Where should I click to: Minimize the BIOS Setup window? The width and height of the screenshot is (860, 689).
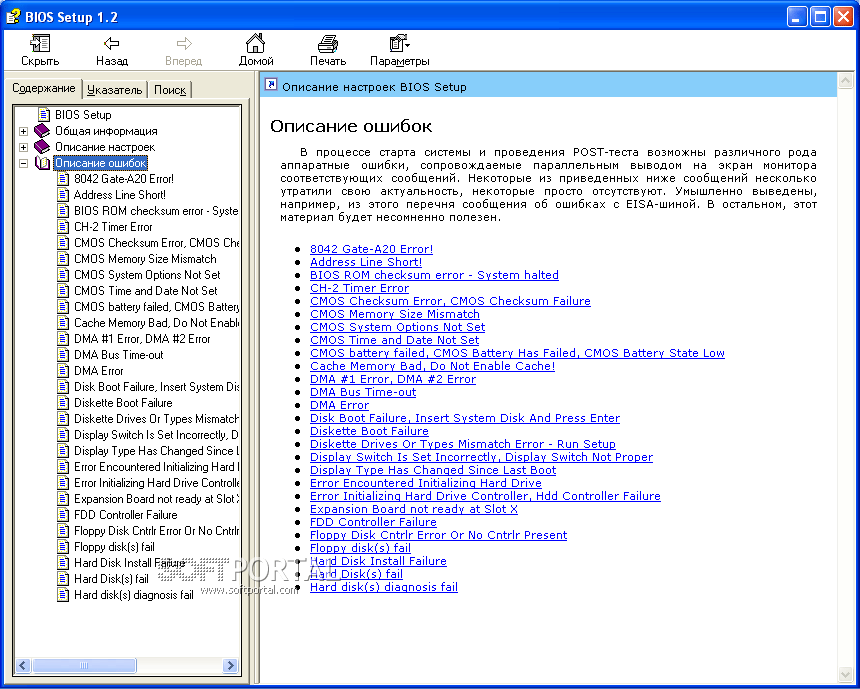point(797,17)
